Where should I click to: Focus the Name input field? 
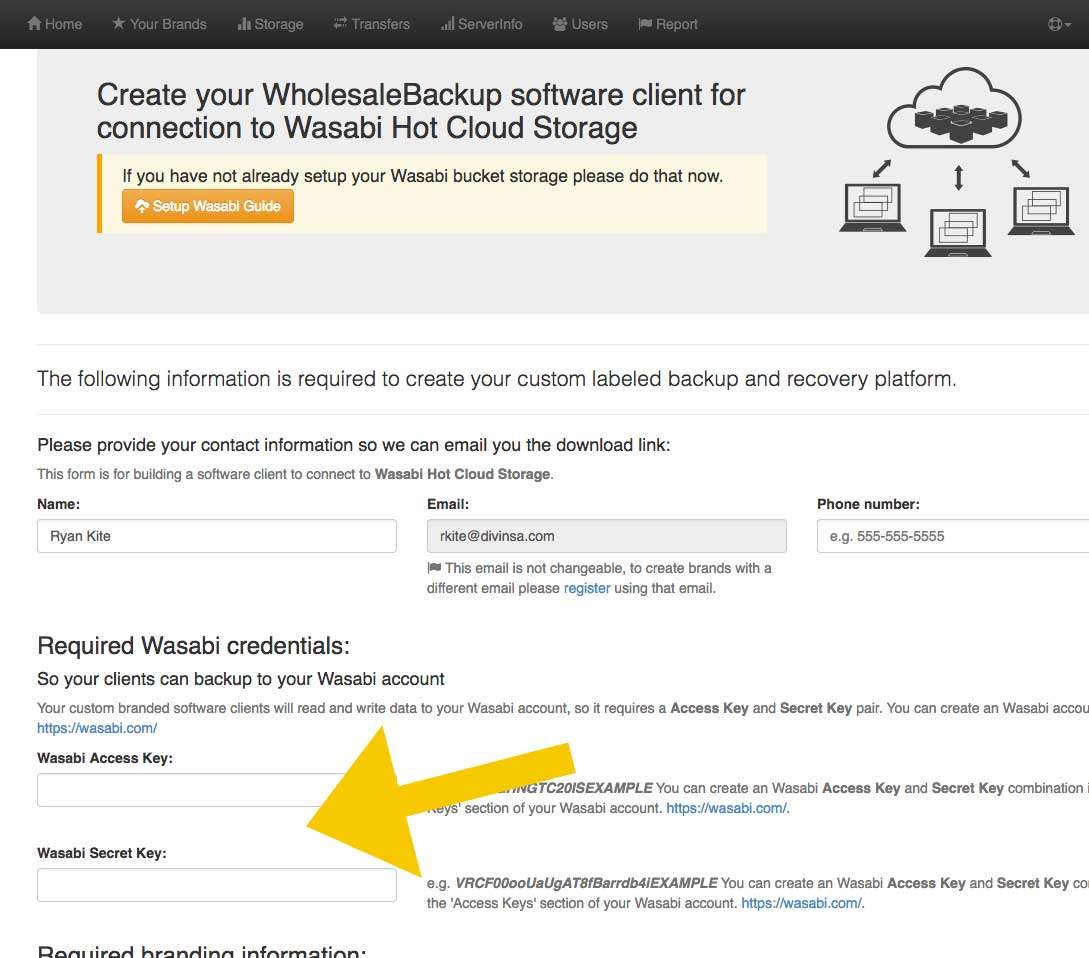217,536
